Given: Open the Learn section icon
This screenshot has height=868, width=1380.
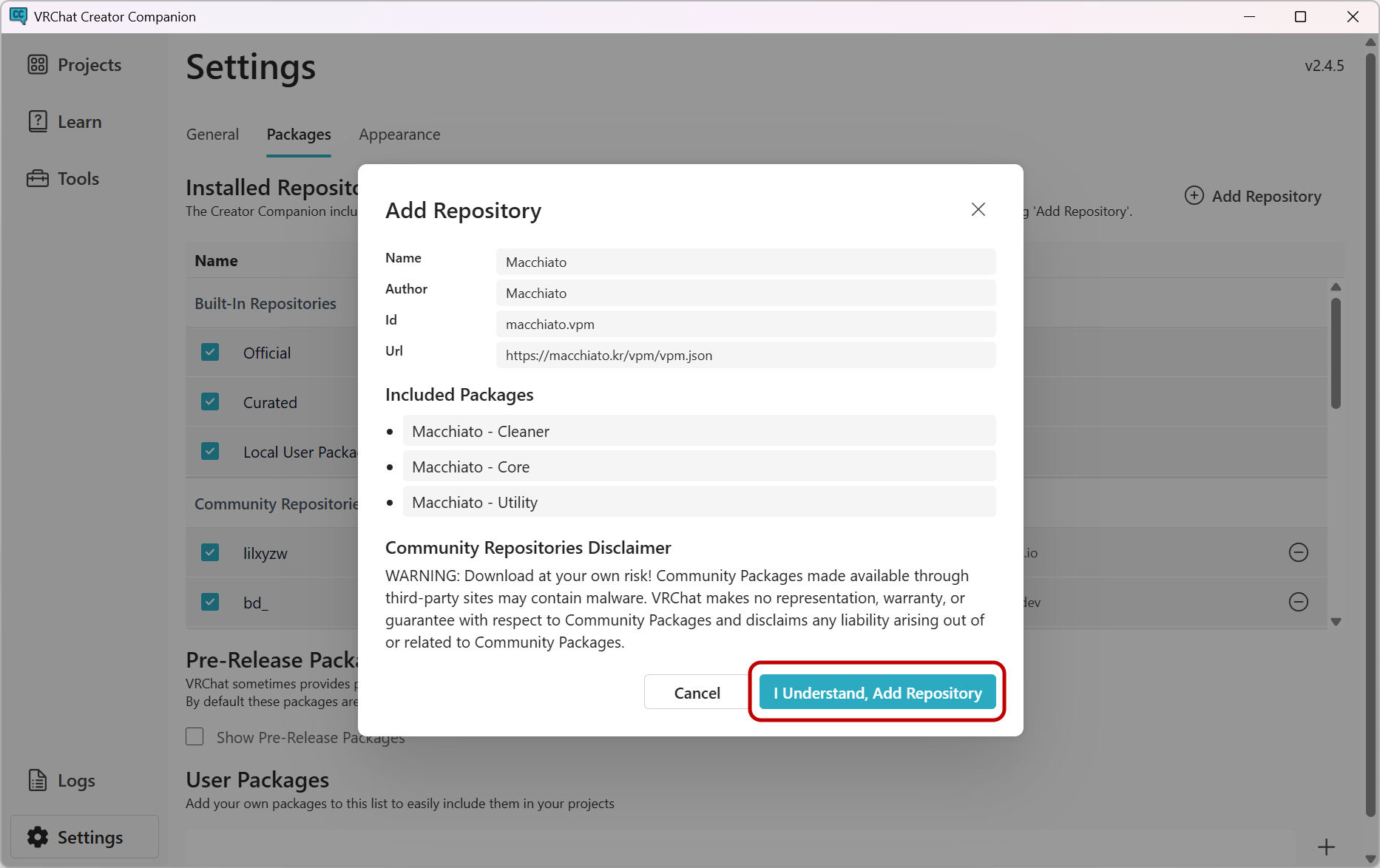Looking at the screenshot, I should click(x=38, y=121).
